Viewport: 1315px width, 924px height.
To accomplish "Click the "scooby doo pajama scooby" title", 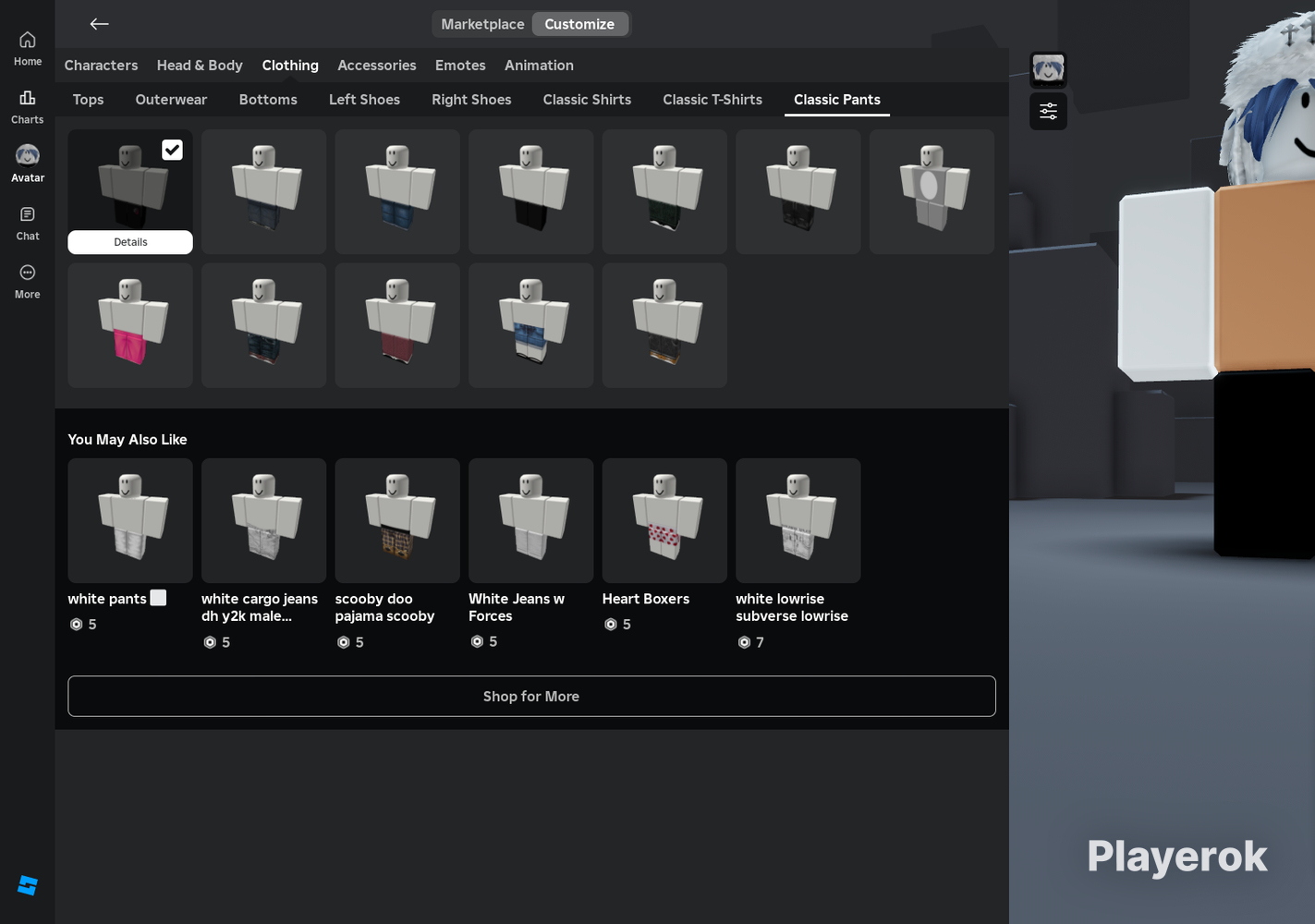I will click(384, 608).
